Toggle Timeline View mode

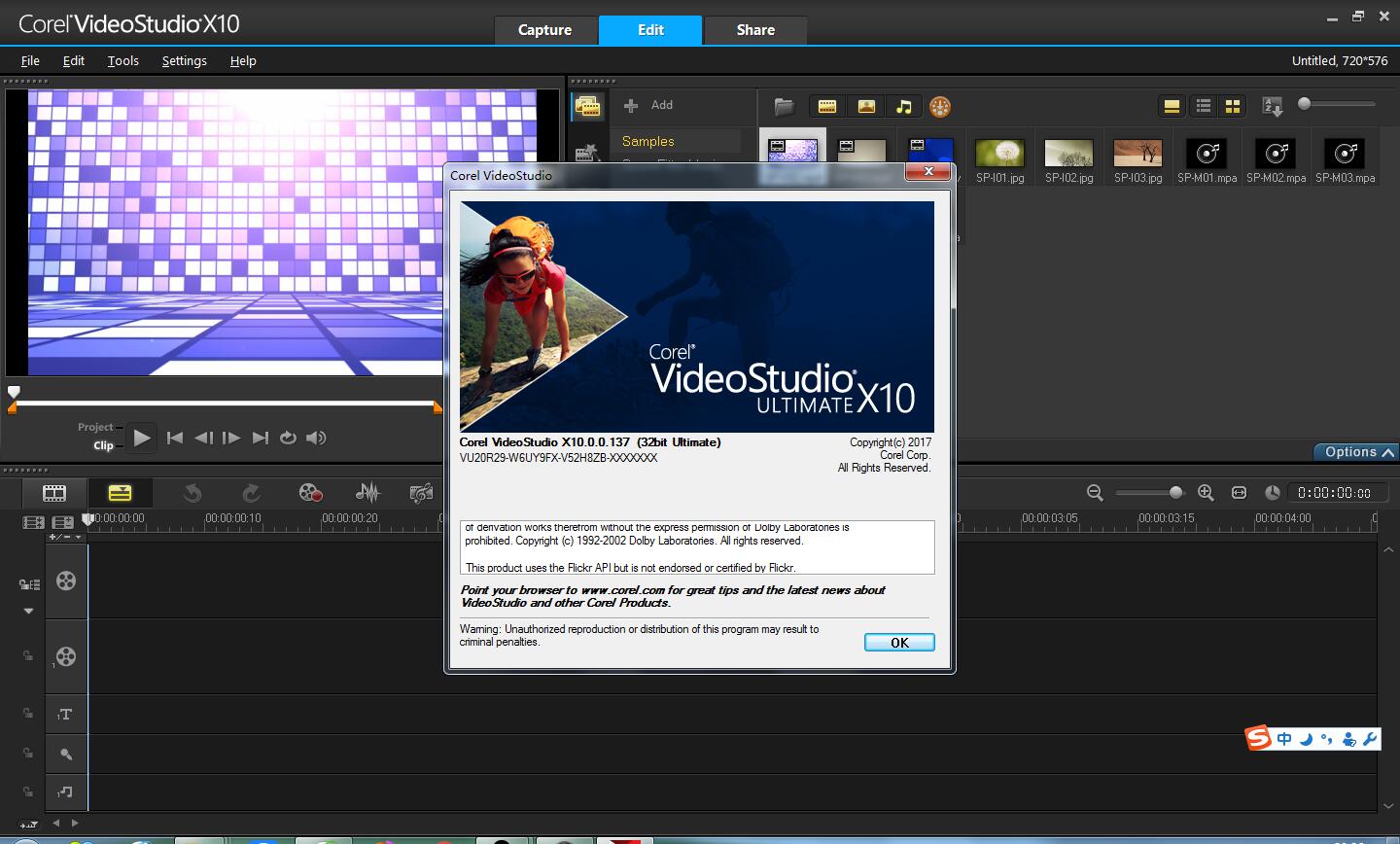pyautogui.click(x=120, y=493)
